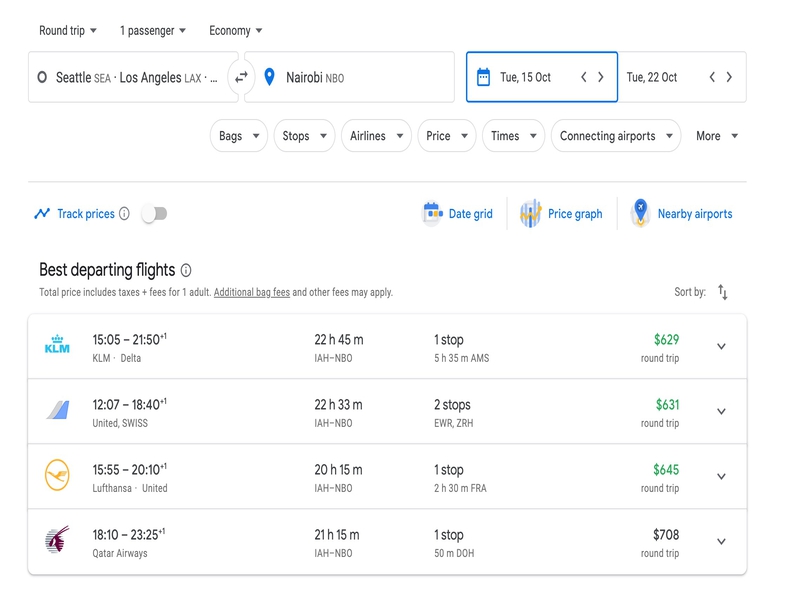This screenshot has height=600, width=800.
Task: Click the Best departing flights heading
Action: click(x=107, y=270)
